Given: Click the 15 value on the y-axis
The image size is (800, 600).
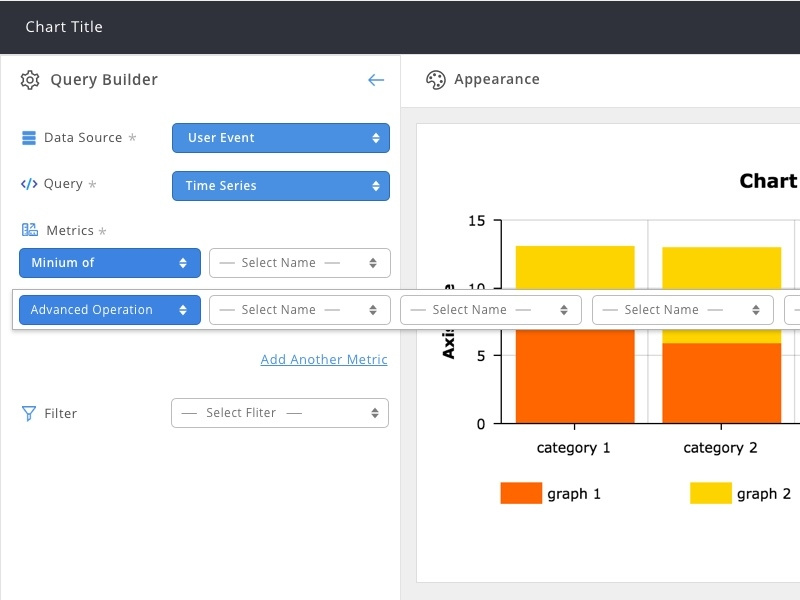Looking at the screenshot, I should point(477,221).
